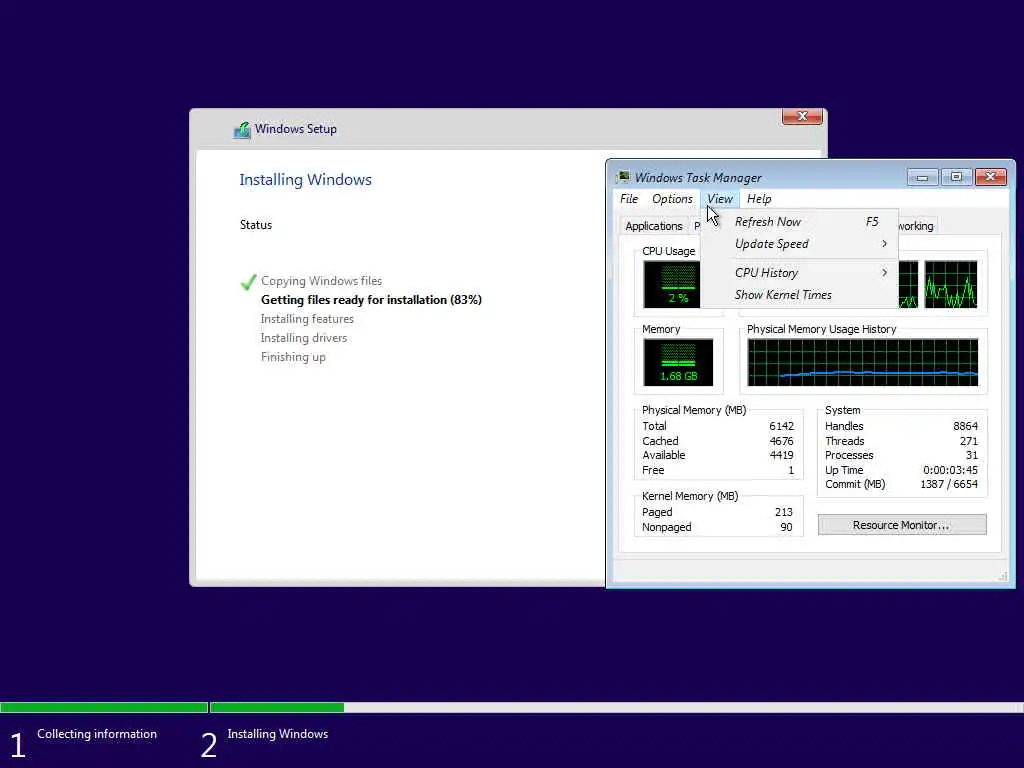Screen dimensions: 1024x768
Task: Click the Available memory value 4419
Action: [x=781, y=455]
